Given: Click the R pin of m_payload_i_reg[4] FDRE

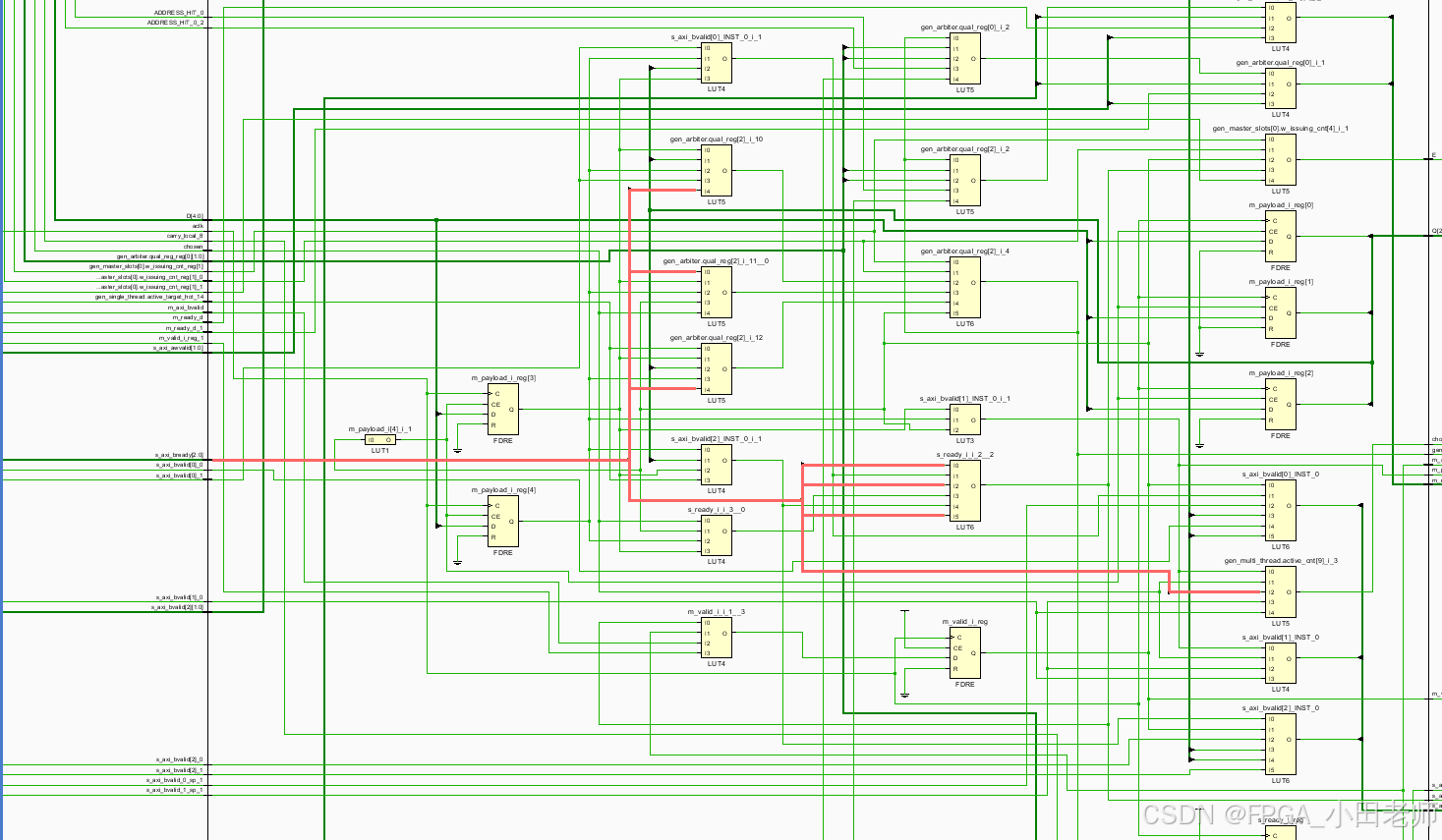Looking at the screenshot, I should (493, 537).
